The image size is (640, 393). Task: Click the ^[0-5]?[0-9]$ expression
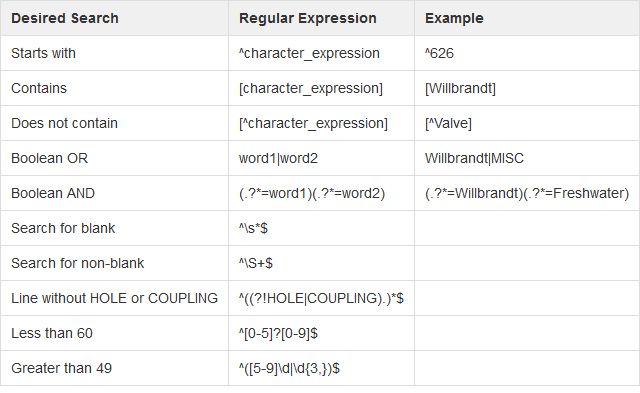[x=278, y=333]
